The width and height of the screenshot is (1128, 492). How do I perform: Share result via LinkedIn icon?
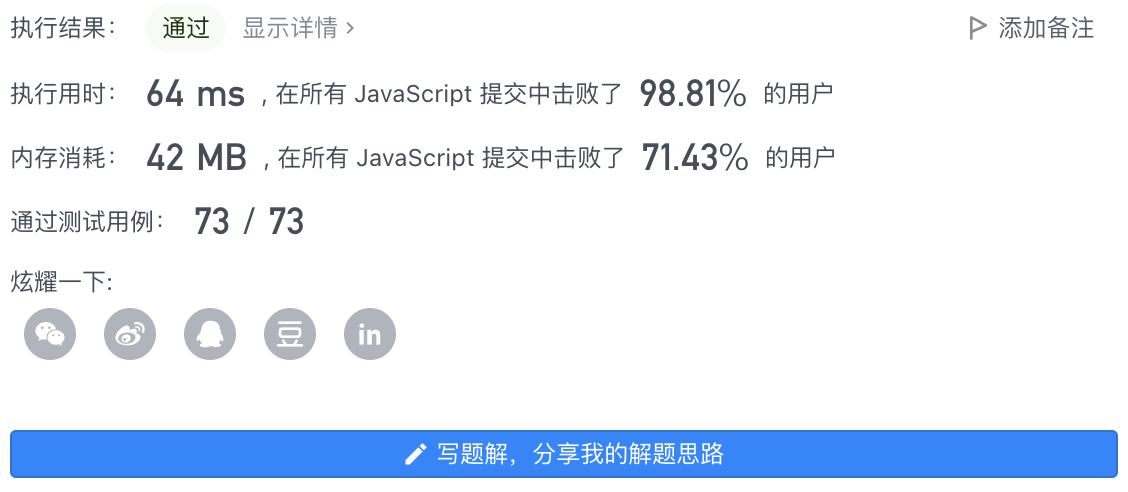click(370, 334)
